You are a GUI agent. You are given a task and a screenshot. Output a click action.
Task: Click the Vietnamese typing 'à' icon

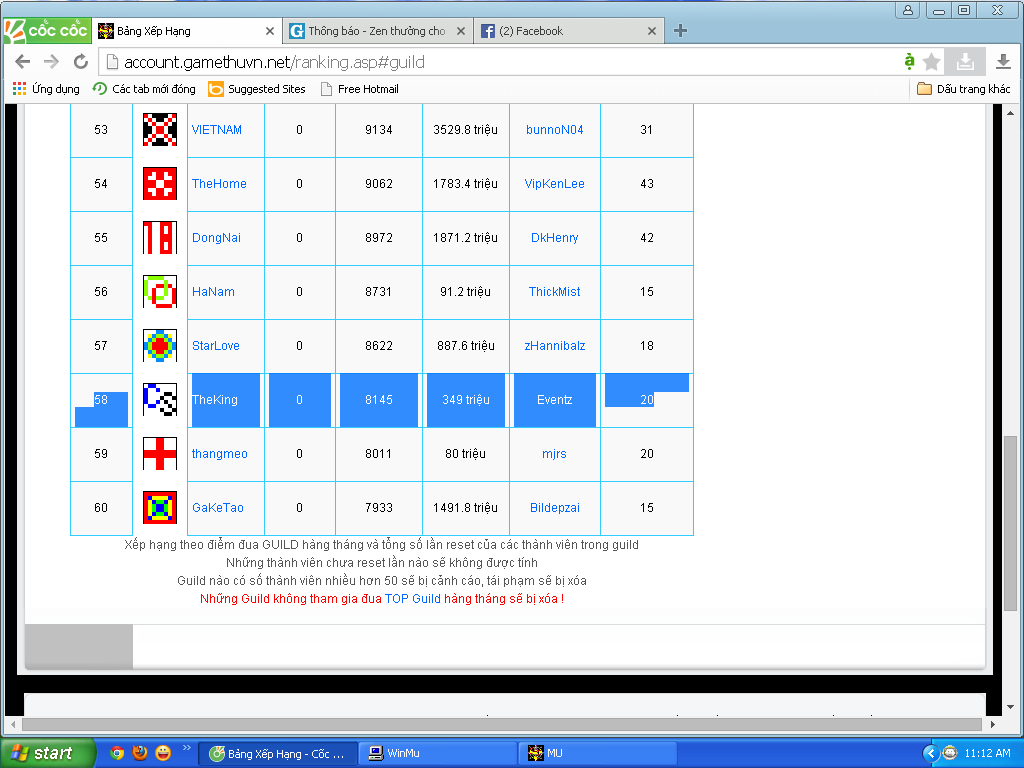909,62
